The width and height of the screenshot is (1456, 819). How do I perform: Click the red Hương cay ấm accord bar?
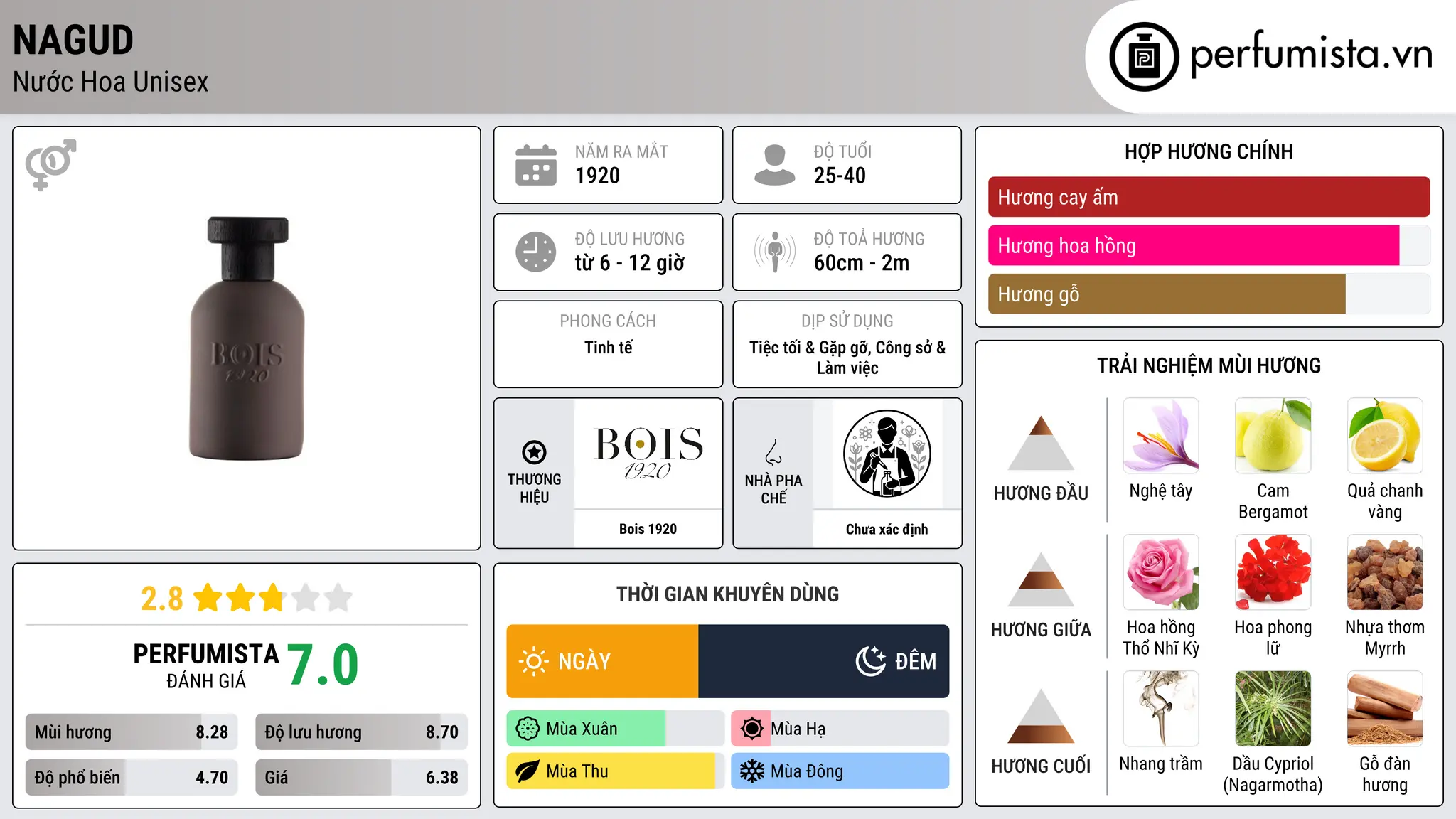1209,197
